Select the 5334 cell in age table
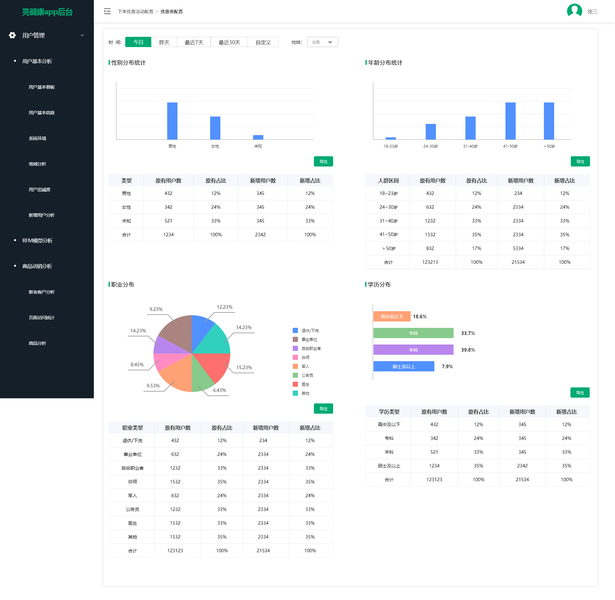 coord(518,248)
